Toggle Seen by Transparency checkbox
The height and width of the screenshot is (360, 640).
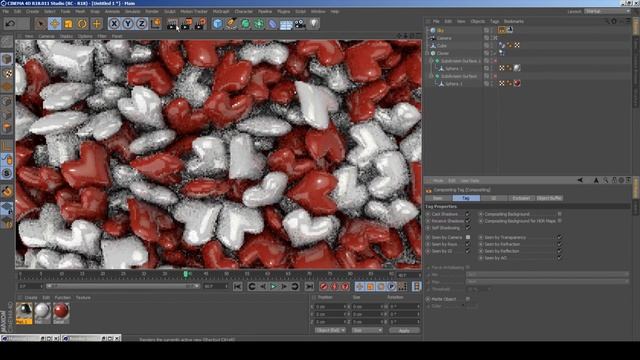click(559, 237)
